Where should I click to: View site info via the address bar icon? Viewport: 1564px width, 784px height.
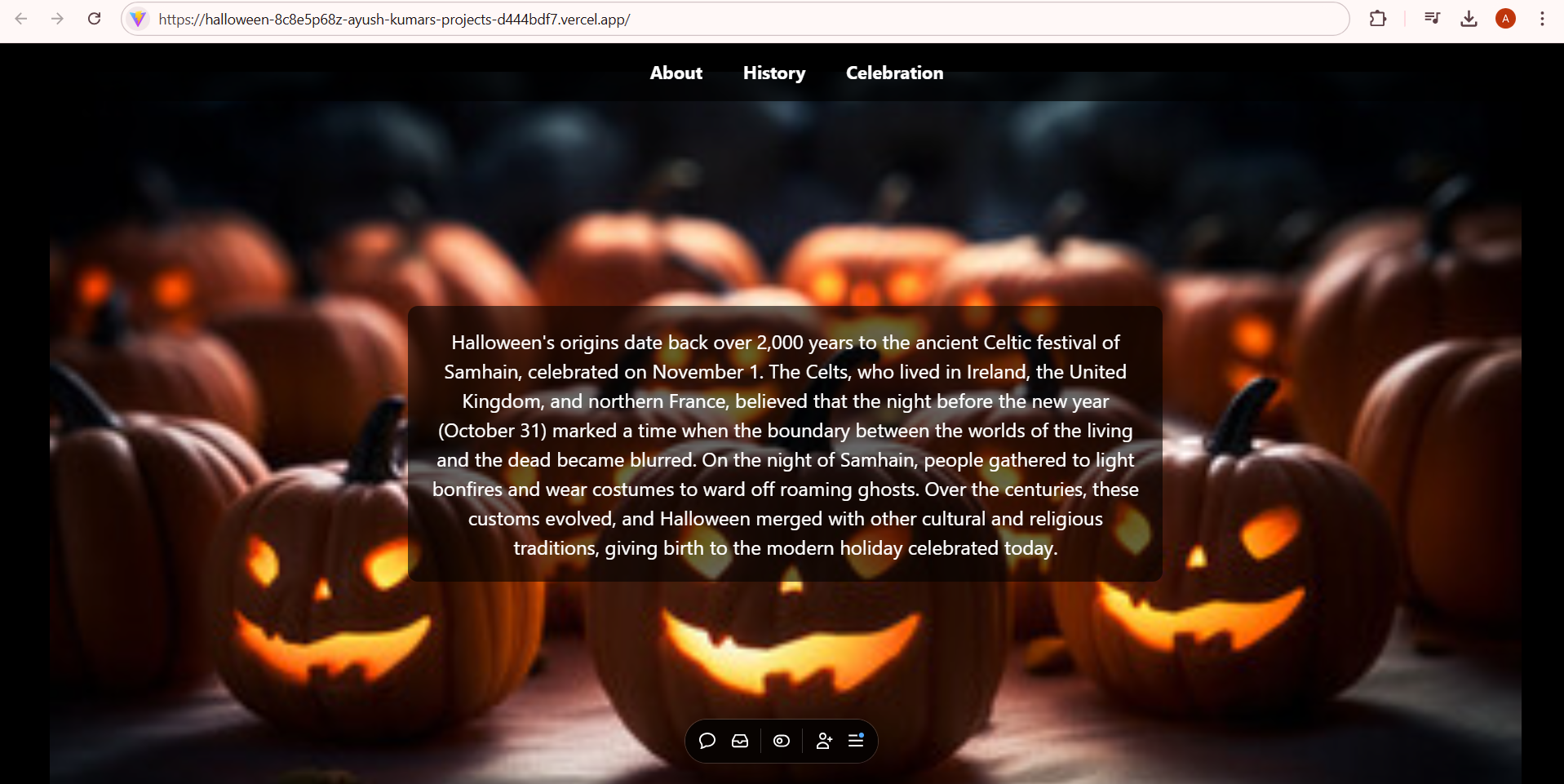coord(139,19)
